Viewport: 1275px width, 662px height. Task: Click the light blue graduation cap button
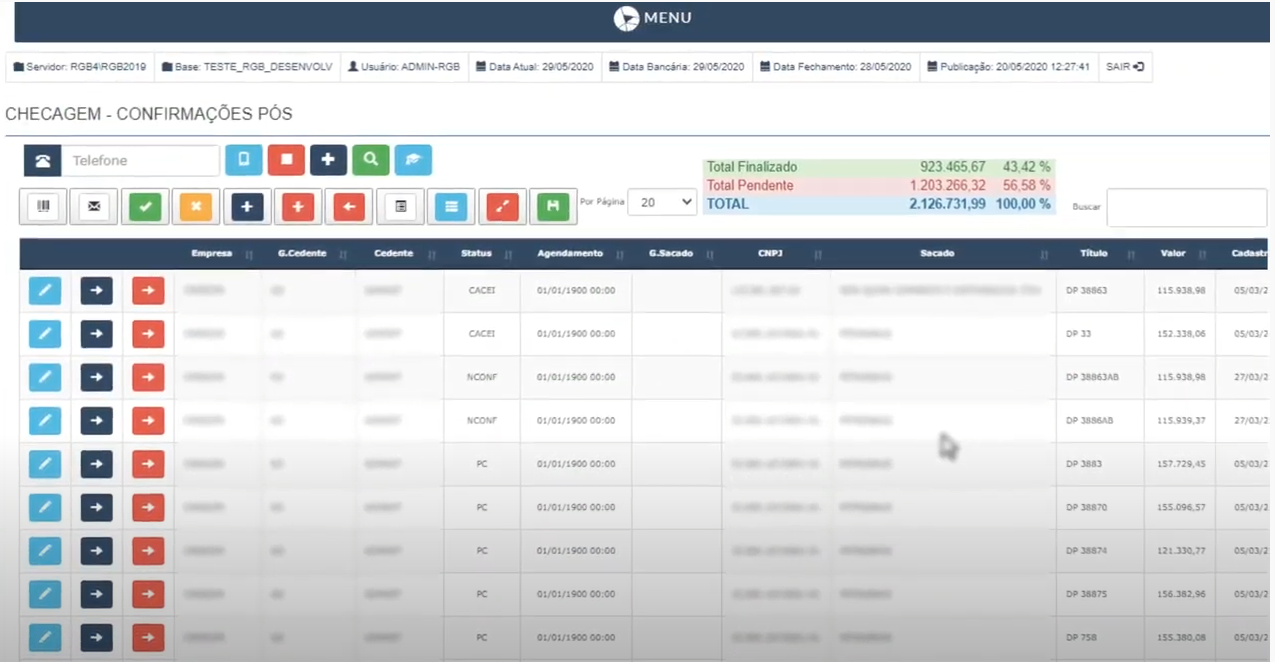pos(413,160)
